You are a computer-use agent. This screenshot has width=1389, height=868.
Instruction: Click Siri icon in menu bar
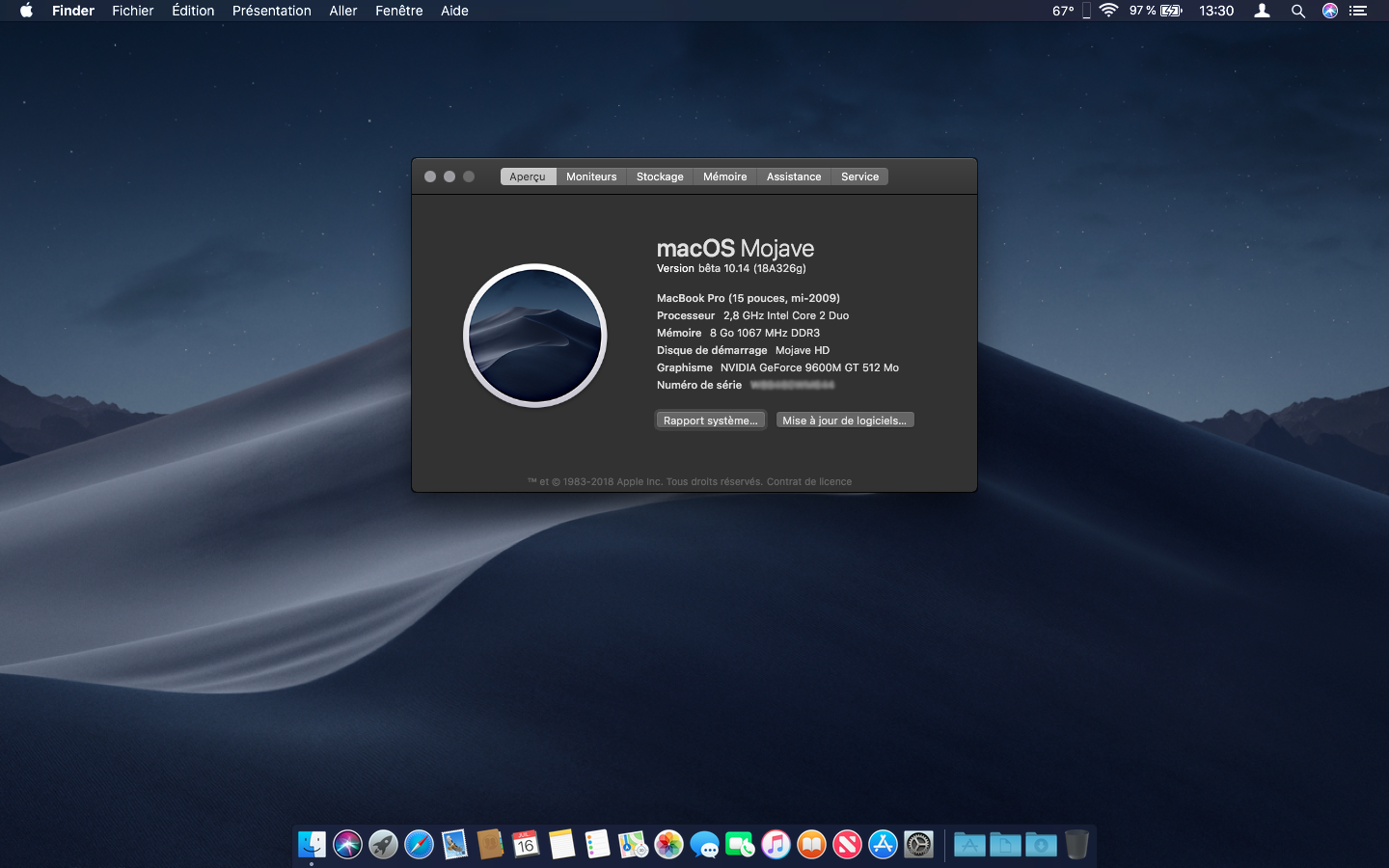tap(1330, 11)
